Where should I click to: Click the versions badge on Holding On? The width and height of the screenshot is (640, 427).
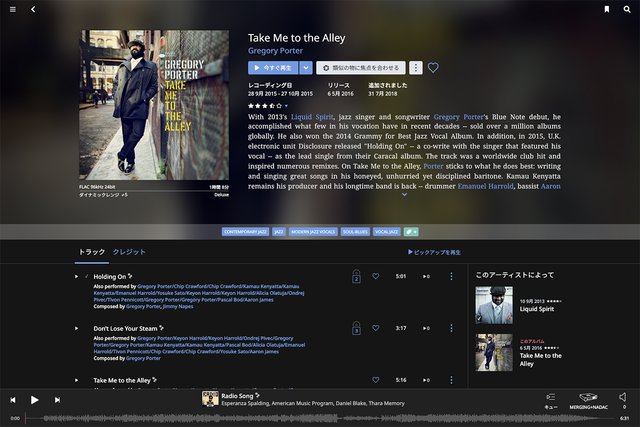(x=356, y=276)
